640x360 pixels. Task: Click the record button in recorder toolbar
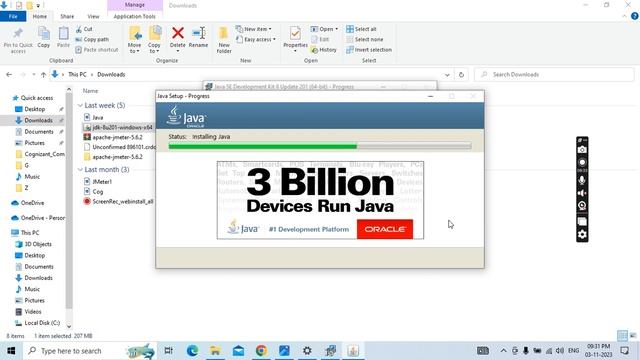(582, 162)
